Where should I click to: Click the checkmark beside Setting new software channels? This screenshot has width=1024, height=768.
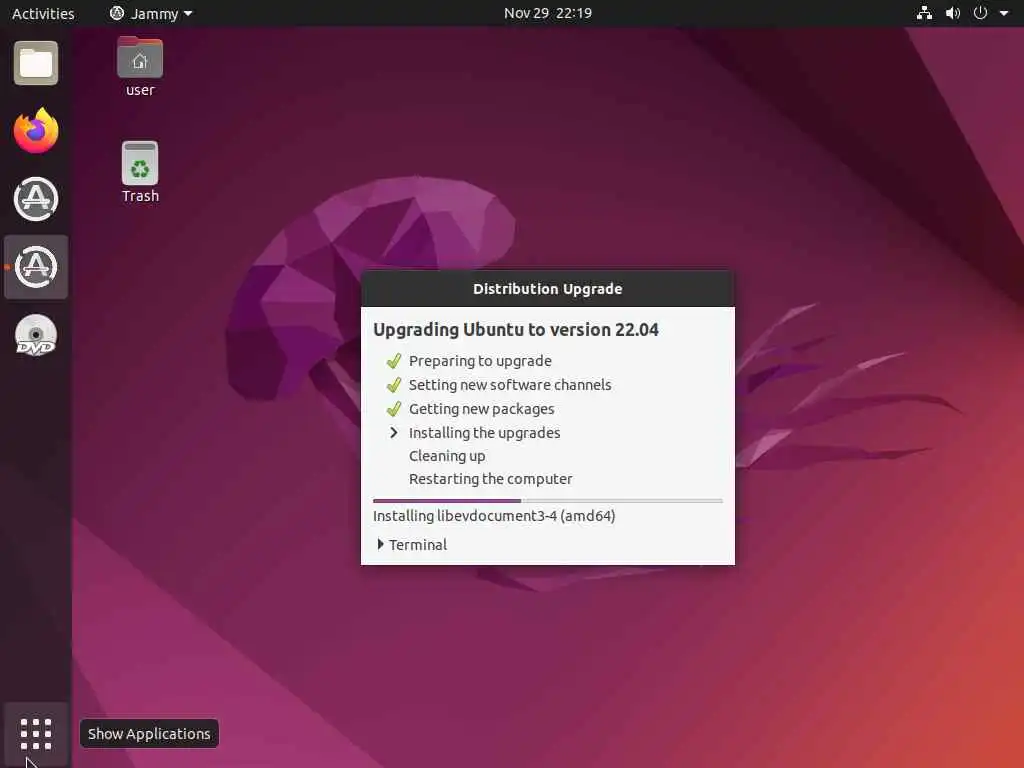(x=393, y=385)
